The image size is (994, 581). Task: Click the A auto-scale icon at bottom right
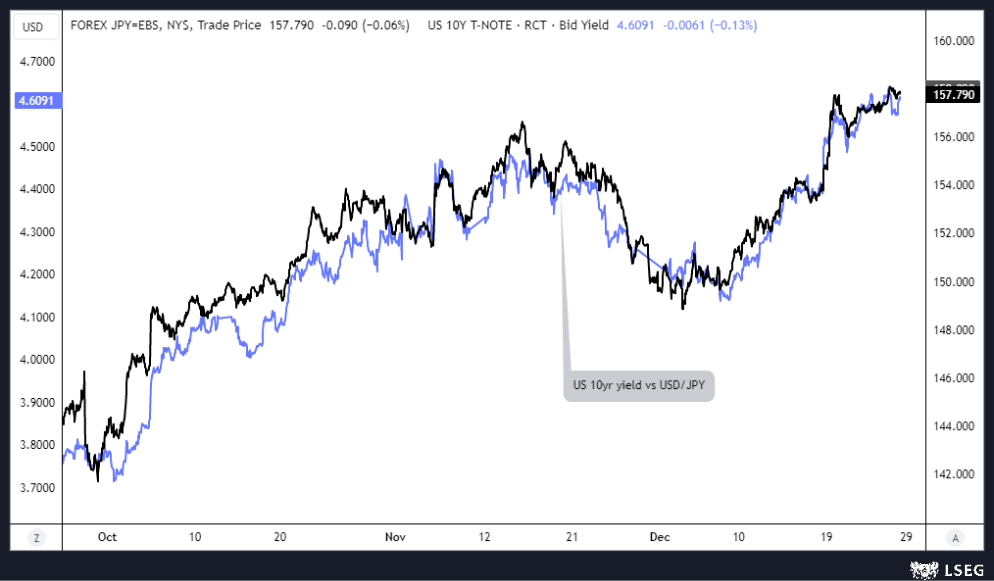[x=955, y=537]
